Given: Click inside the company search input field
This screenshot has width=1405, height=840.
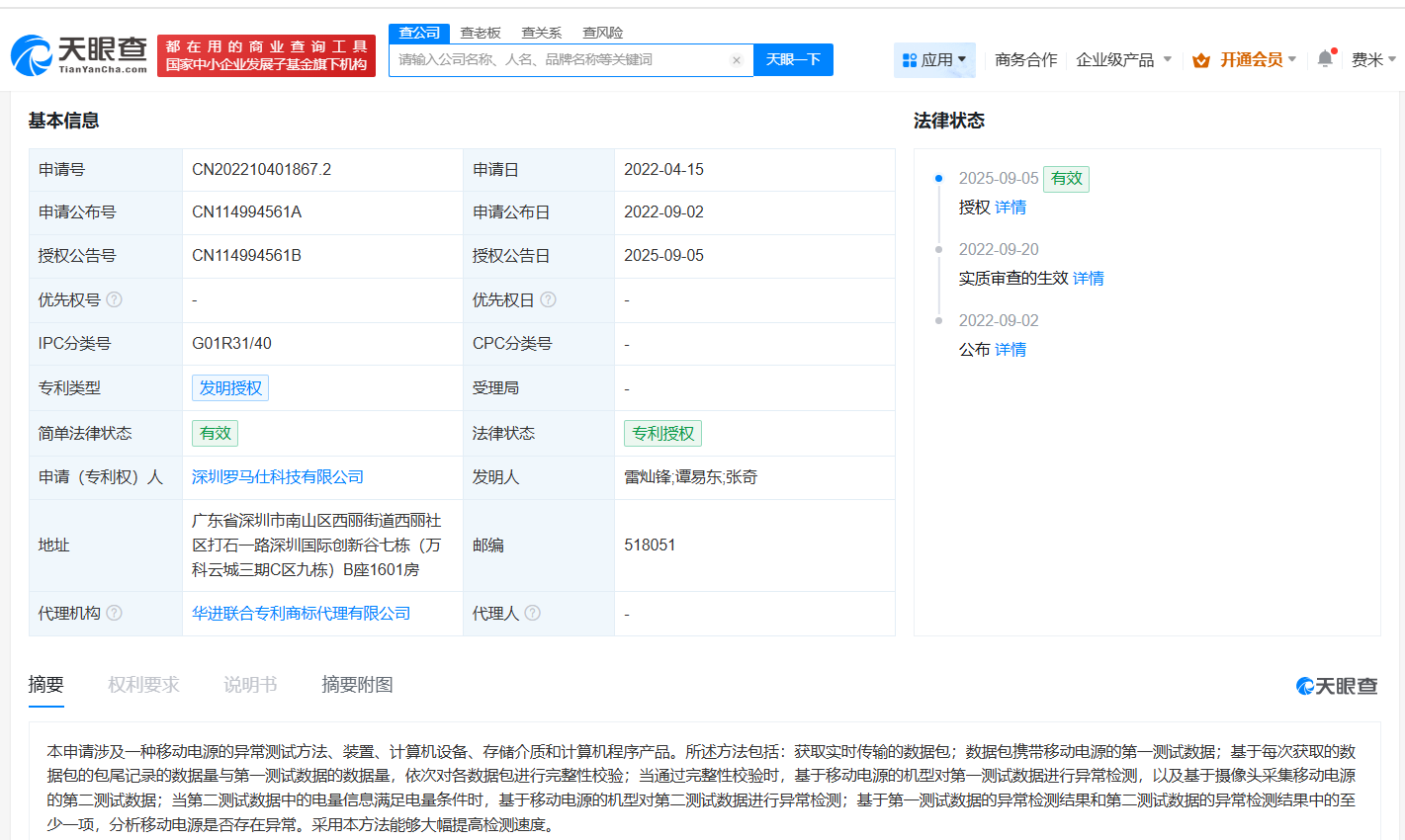Looking at the screenshot, I should click(x=554, y=60).
